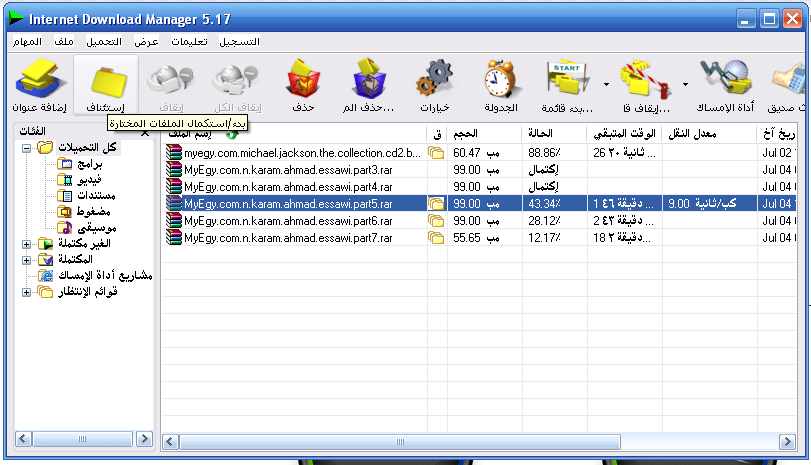
Task: Click queue folder icon in michael.jackson row
Action: pos(436,153)
